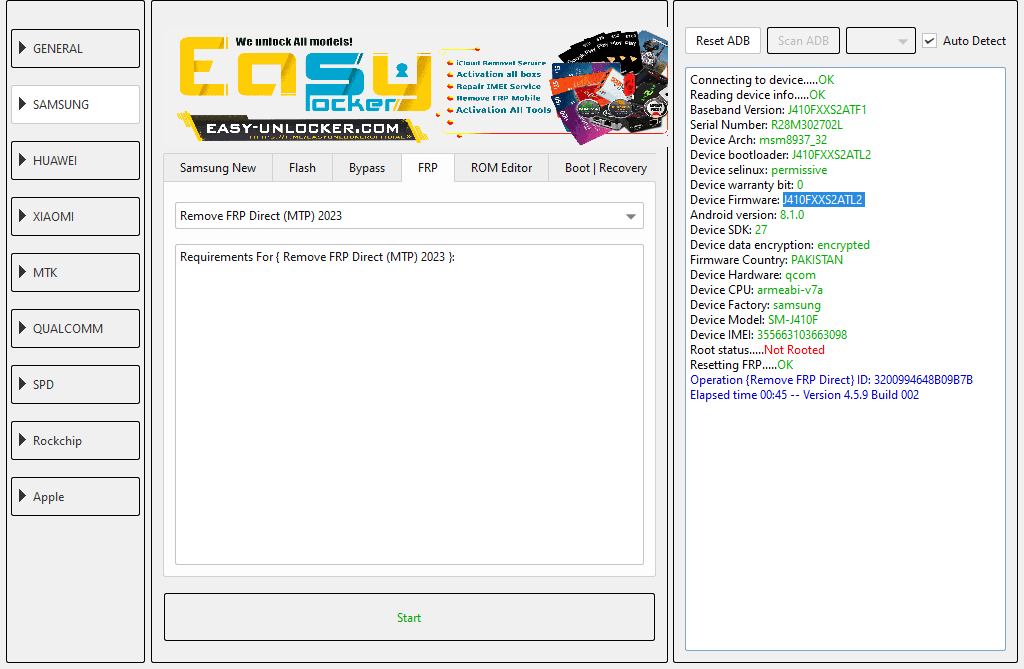Expand the SPD section
Image resolution: width=1024 pixels, height=669 pixels.
[75, 385]
